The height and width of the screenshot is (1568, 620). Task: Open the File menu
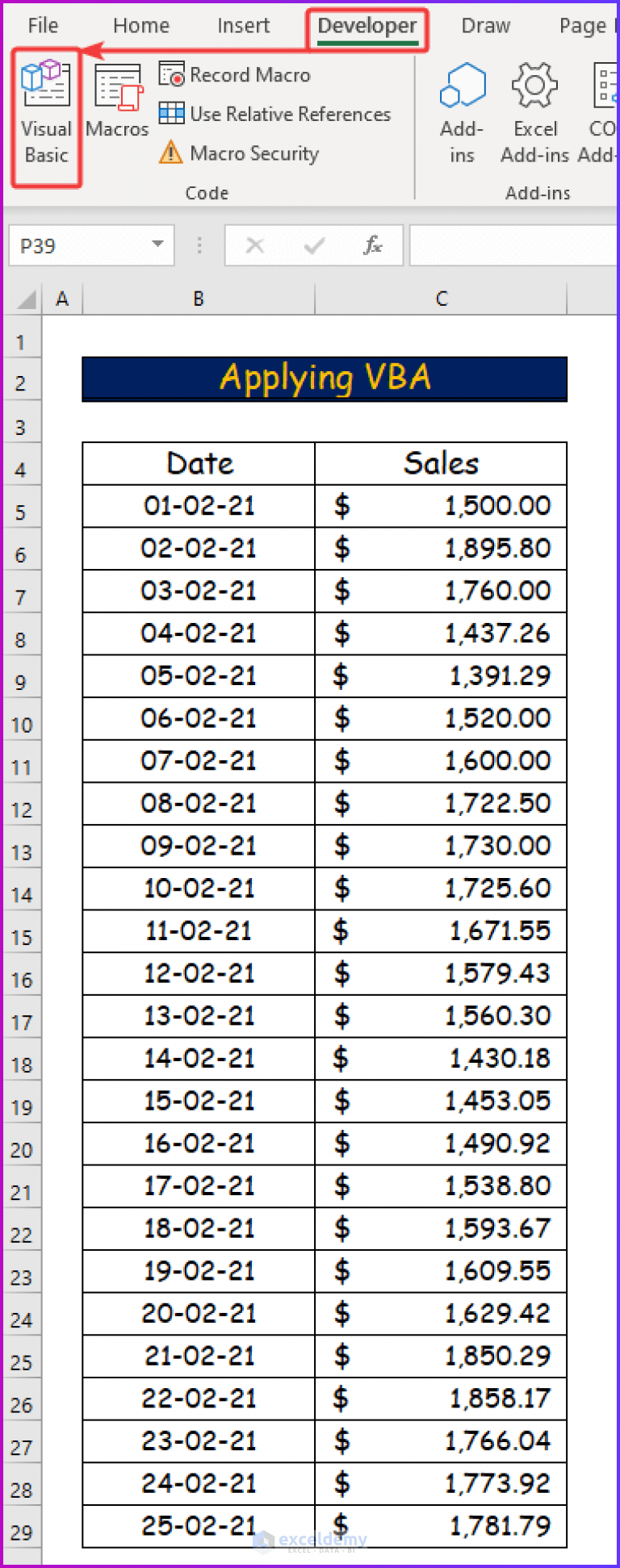pyautogui.click(x=42, y=25)
